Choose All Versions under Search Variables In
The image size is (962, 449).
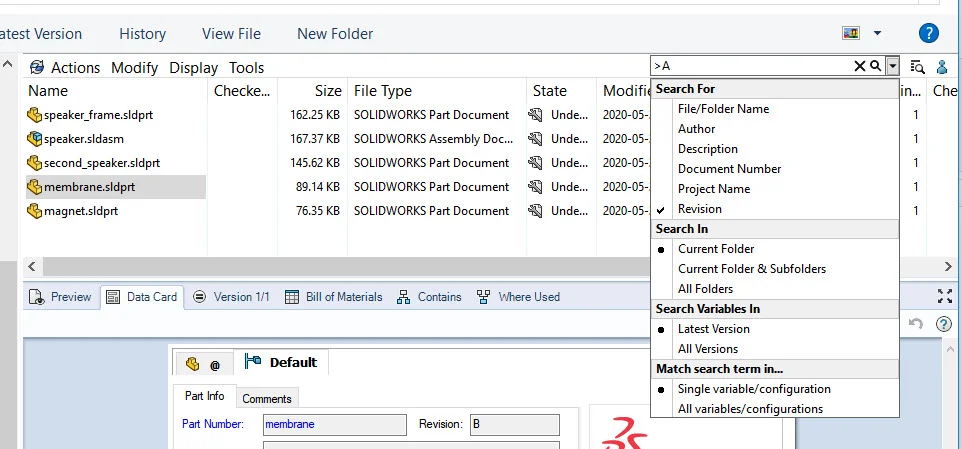coord(707,349)
